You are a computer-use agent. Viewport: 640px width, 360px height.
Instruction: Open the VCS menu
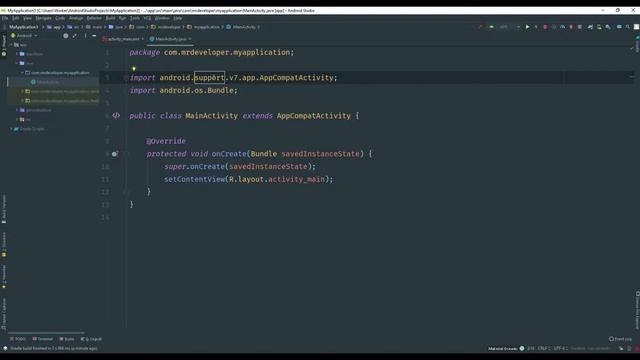coord(147,18)
